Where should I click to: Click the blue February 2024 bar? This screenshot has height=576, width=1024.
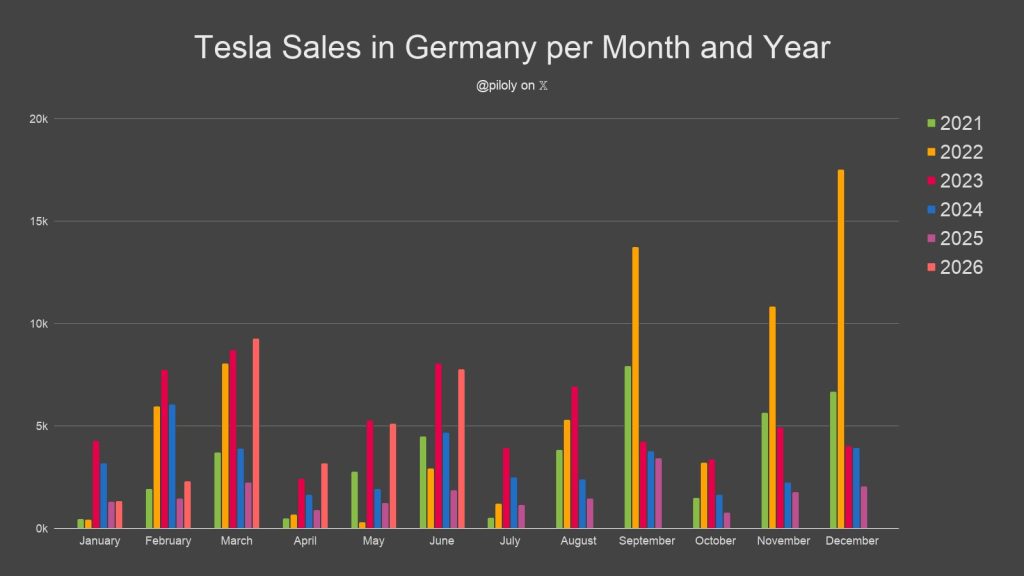point(172,466)
